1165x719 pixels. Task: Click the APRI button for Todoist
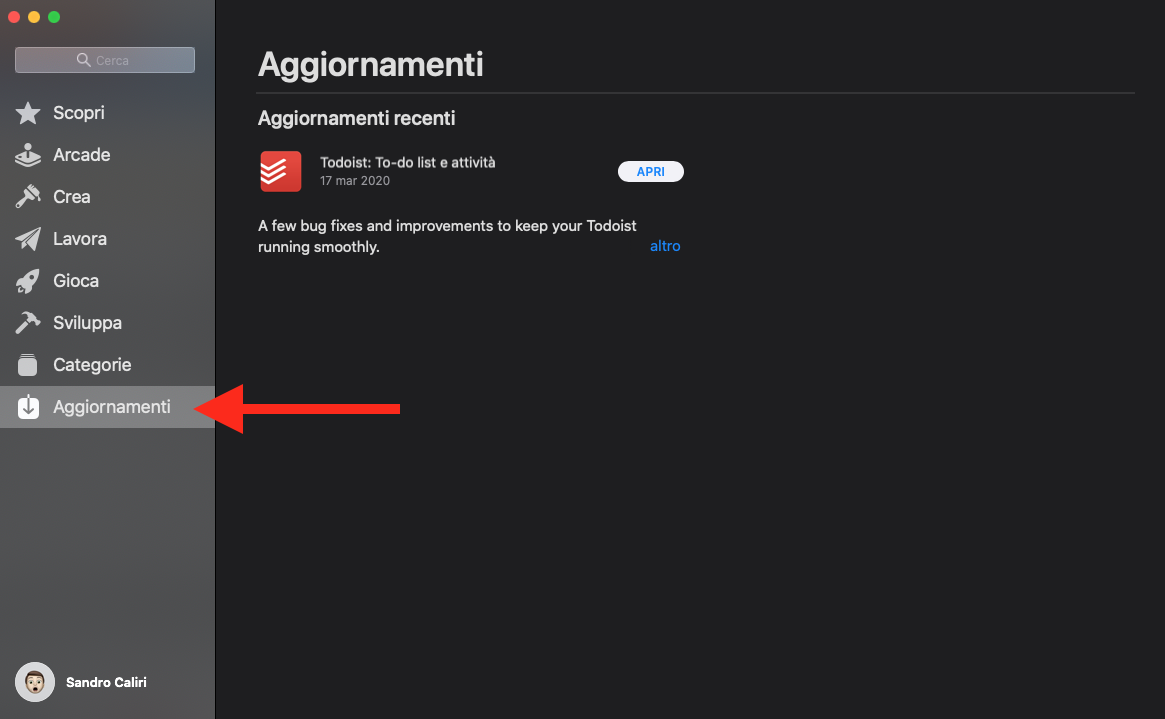[x=651, y=172]
